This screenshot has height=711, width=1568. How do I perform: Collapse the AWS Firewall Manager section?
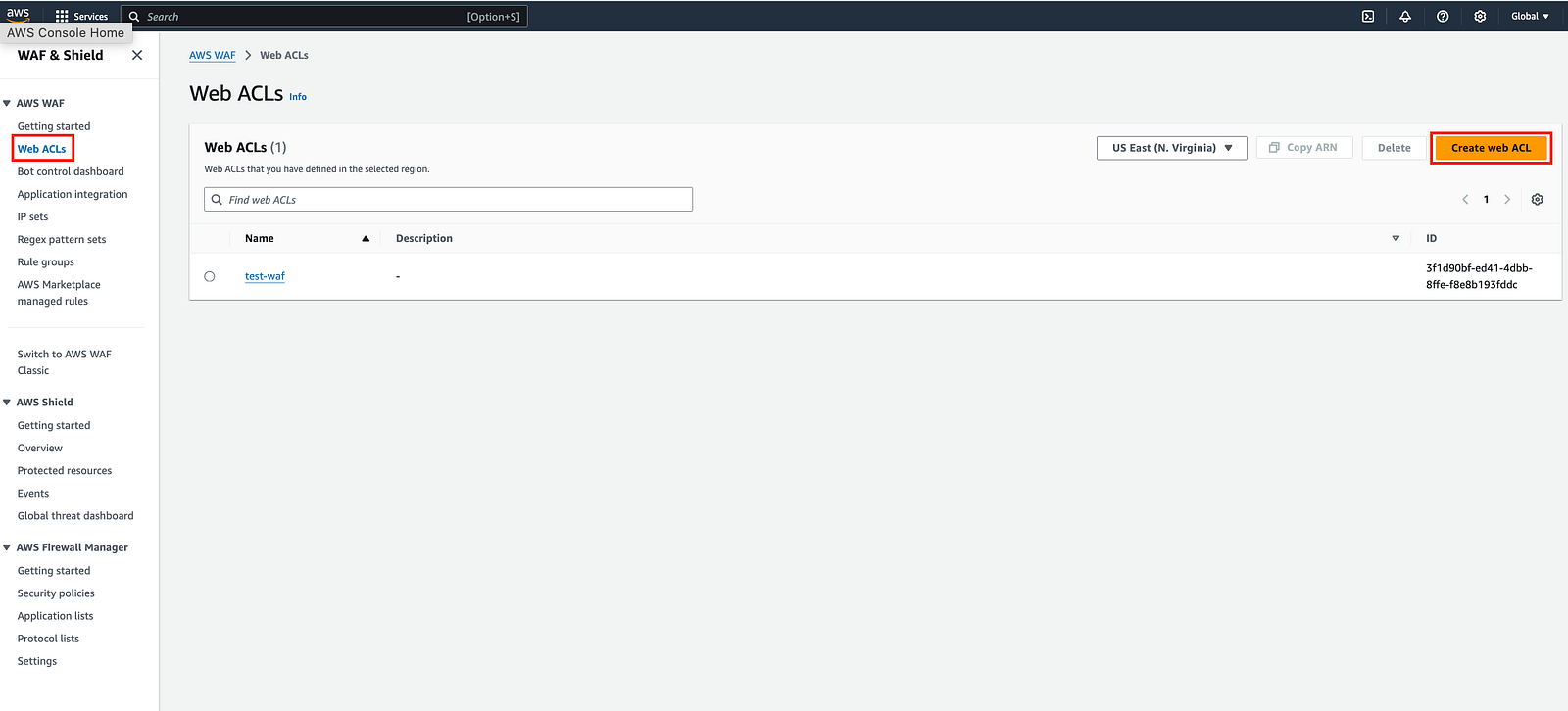7,548
